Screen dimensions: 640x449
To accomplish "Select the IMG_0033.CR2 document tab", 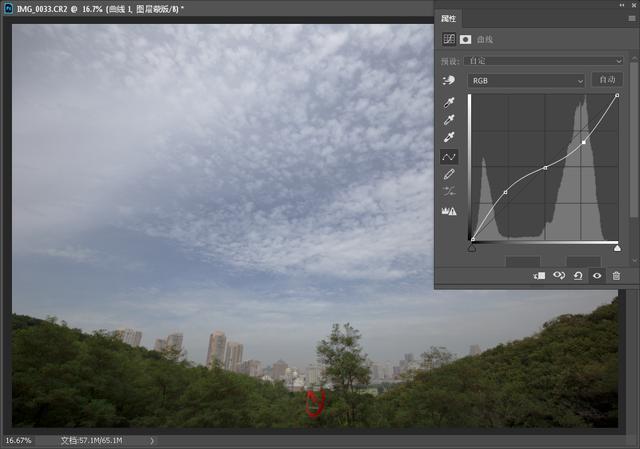I will pos(100,8).
